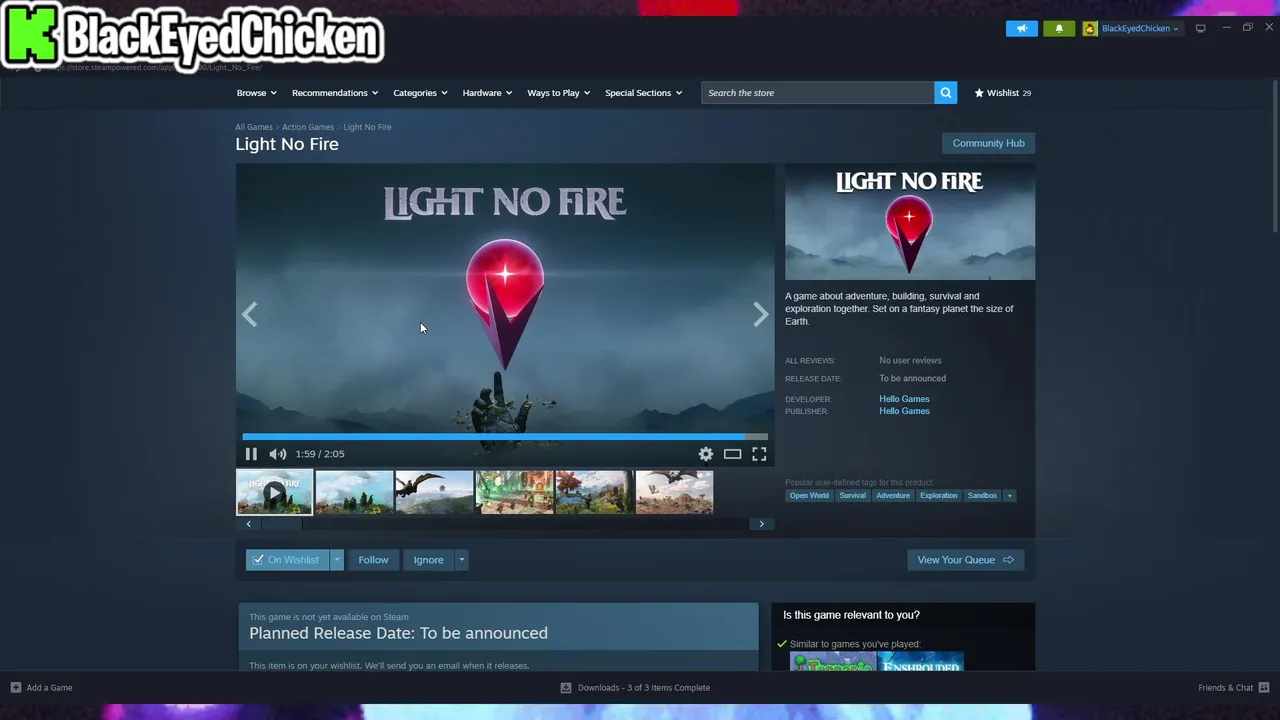Viewport: 1280px width, 720px height.
Task: Select the fifth screenshot thumbnail
Action: (594, 492)
